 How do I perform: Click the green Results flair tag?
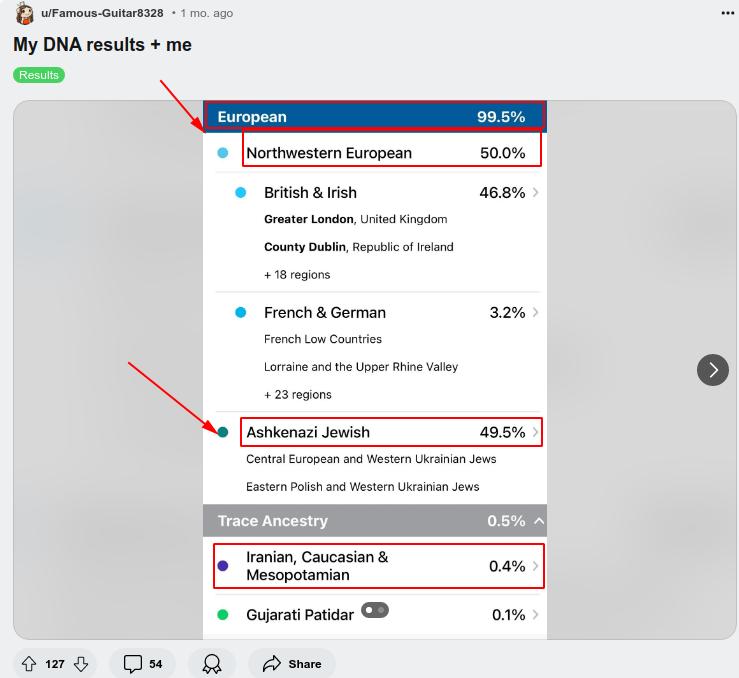[x=39, y=75]
